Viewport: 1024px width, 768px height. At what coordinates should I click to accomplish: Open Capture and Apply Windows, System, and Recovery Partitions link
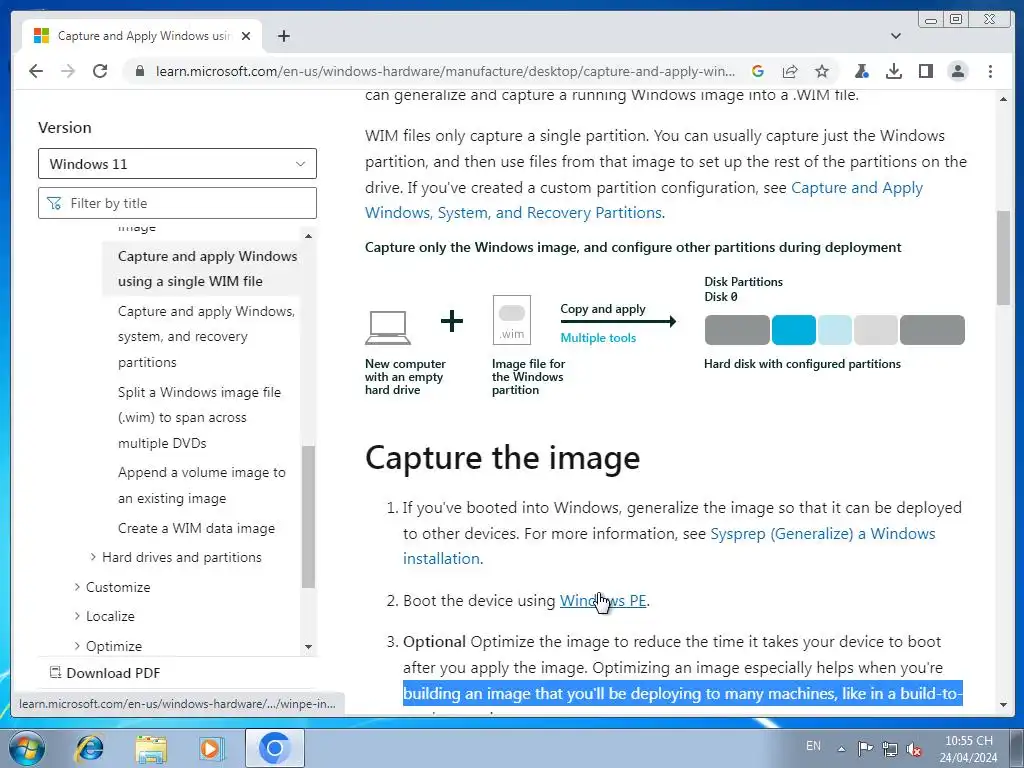pyautogui.click(x=644, y=200)
